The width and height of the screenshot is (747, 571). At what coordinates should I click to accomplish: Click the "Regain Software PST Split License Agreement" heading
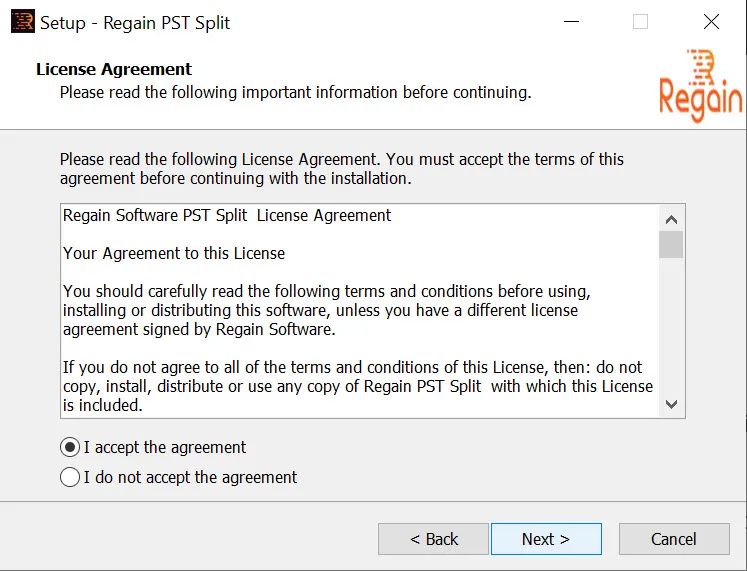click(x=227, y=215)
